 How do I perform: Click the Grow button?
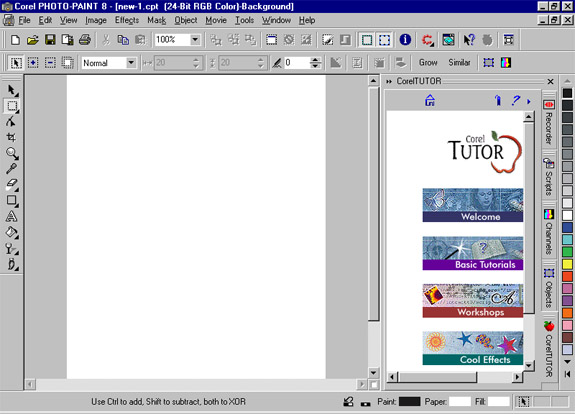pyautogui.click(x=428, y=63)
